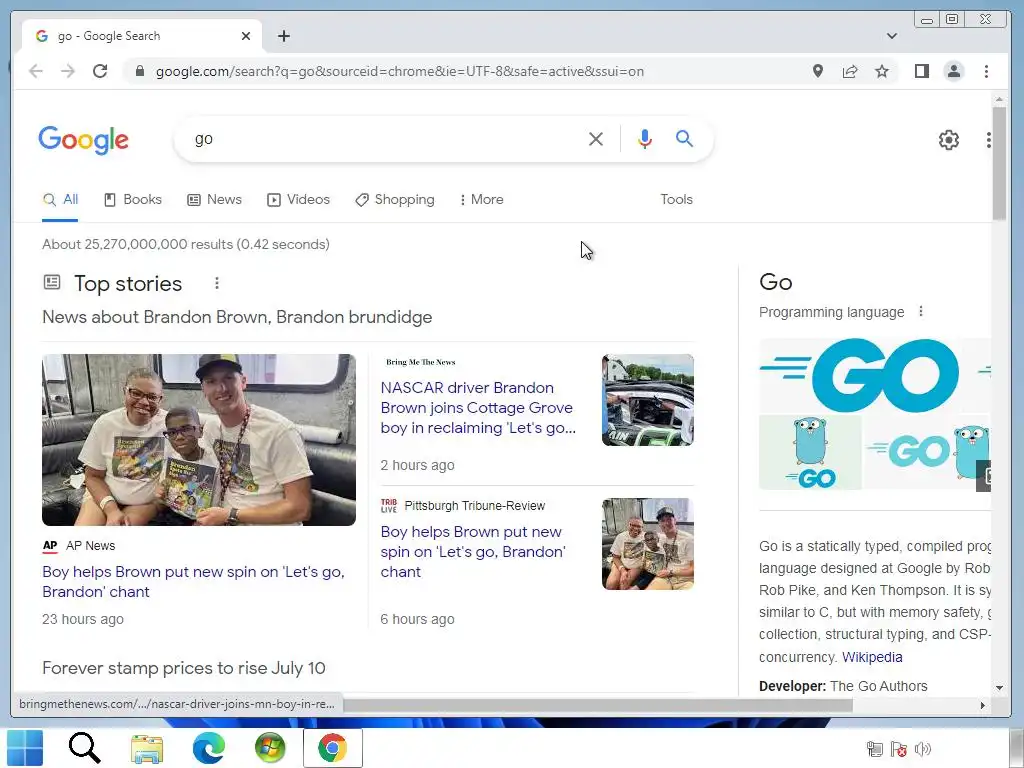Switch to the Books tab
This screenshot has width=1024, height=768.
[x=133, y=200]
